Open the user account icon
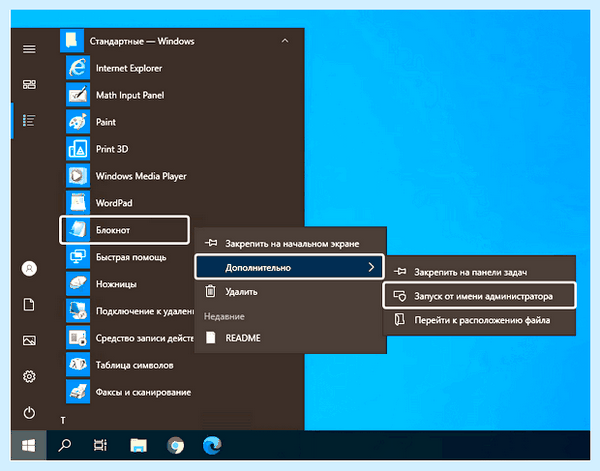Viewport: 600px width, 471px height. coord(29,269)
